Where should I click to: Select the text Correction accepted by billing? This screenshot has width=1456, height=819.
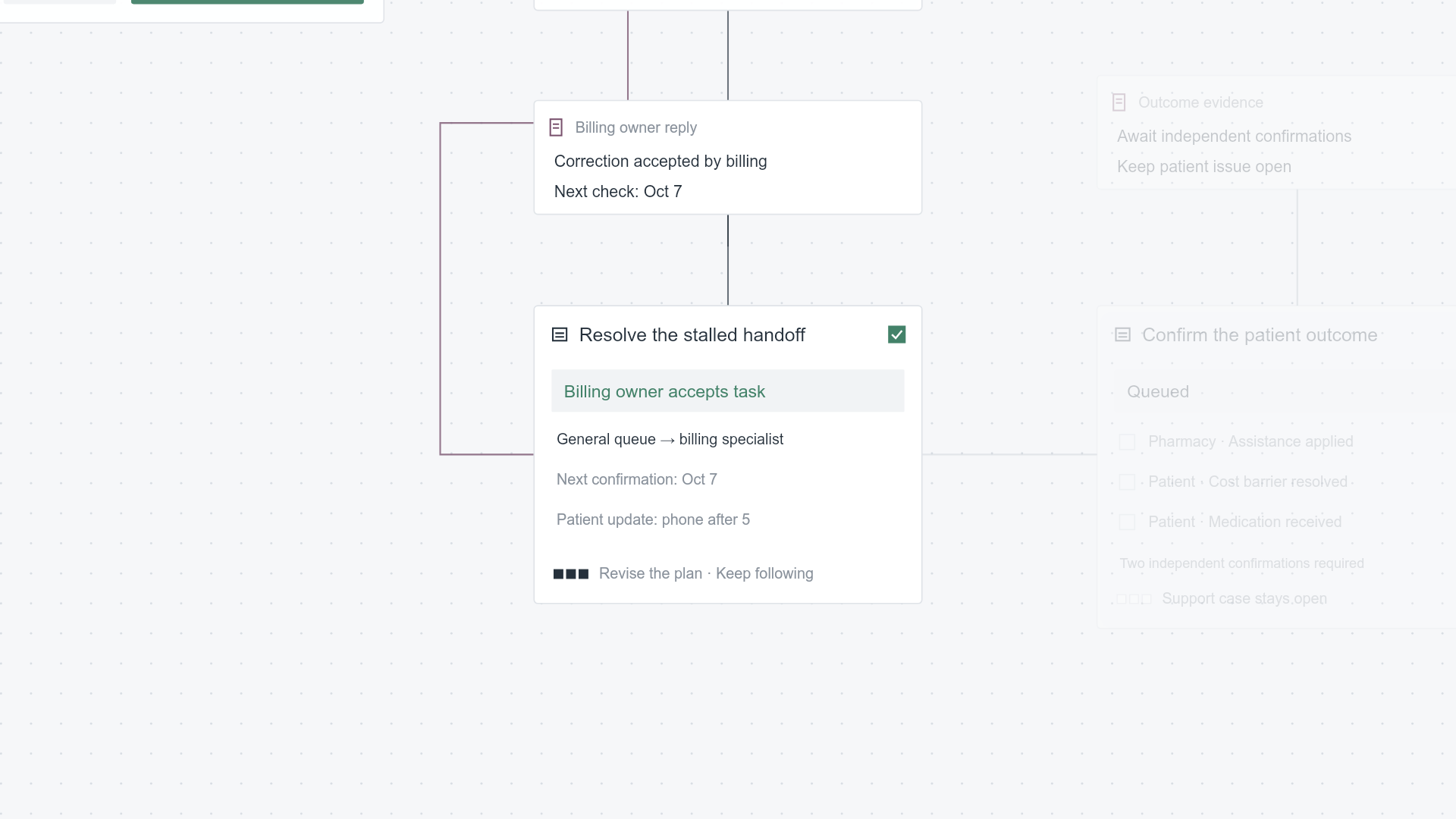(661, 161)
